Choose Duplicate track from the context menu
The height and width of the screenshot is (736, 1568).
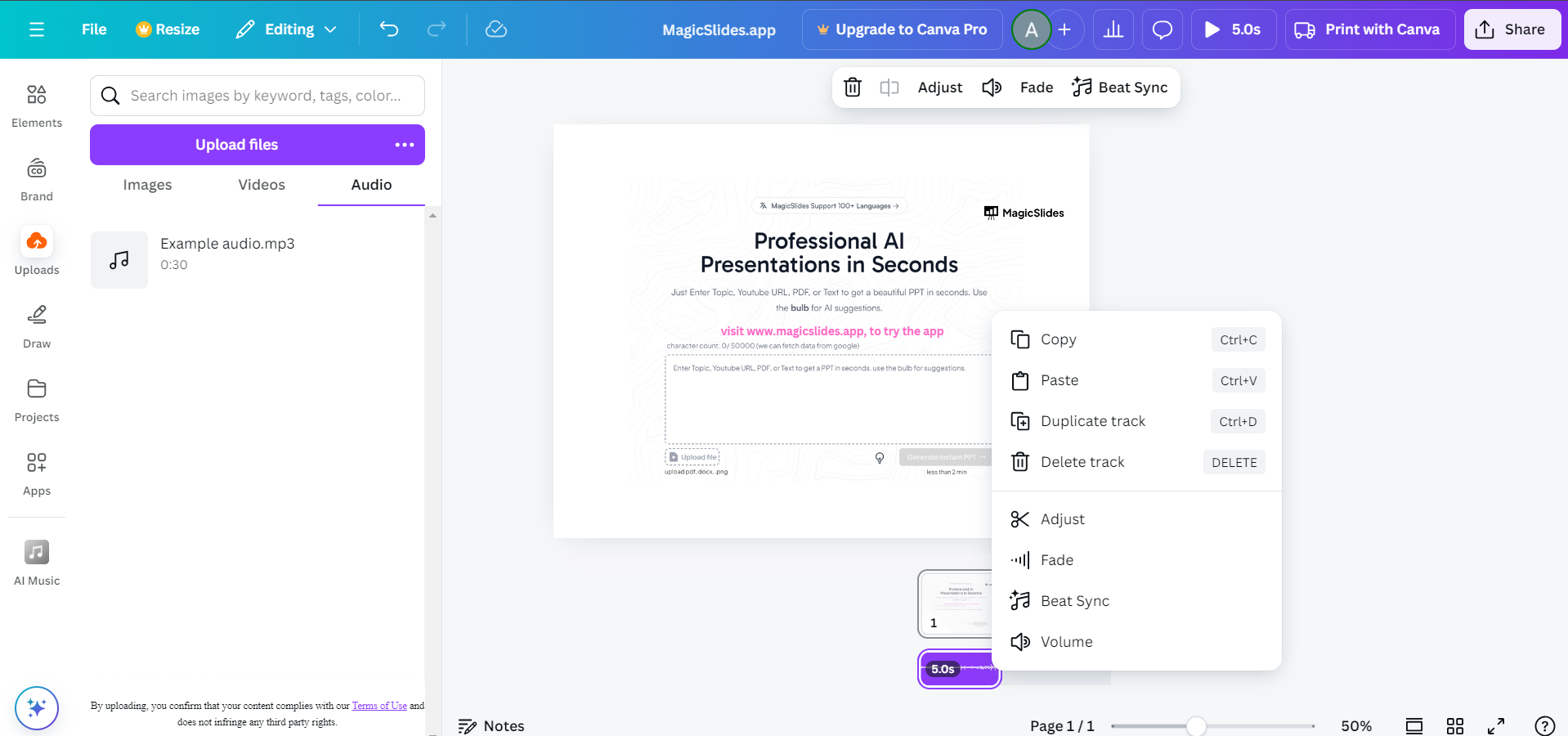click(x=1136, y=421)
